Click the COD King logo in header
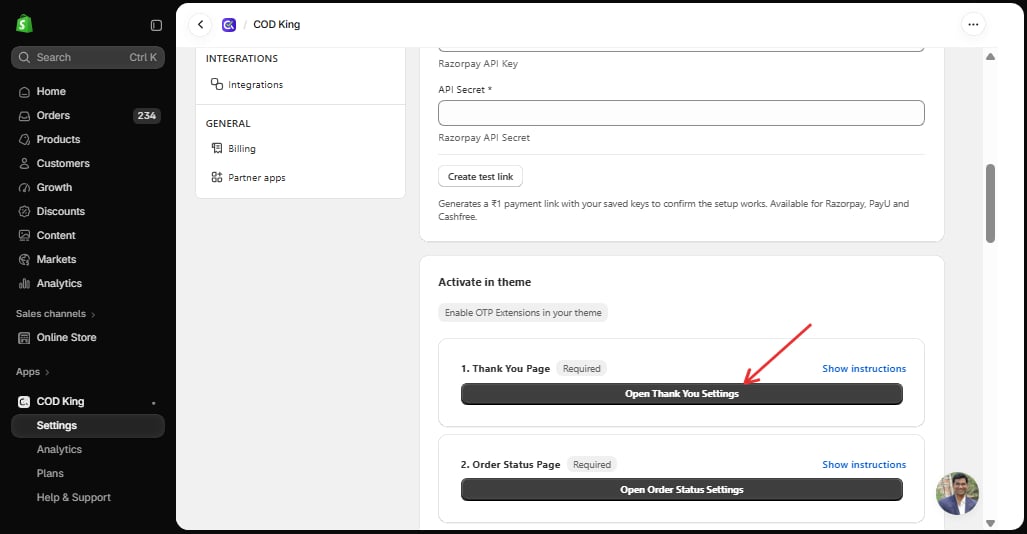 click(x=229, y=25)
